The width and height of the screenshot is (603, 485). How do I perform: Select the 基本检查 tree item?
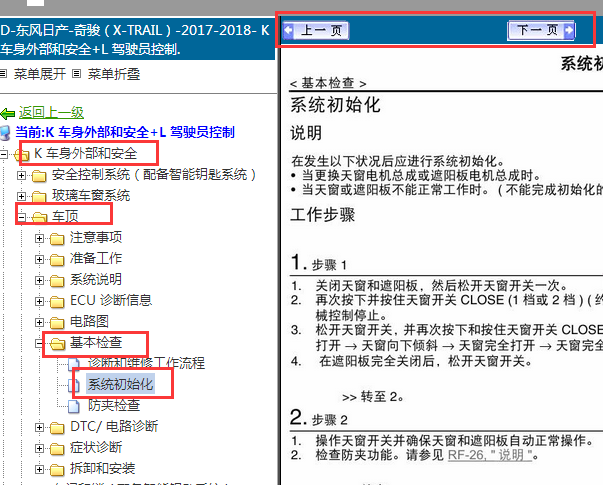coord(96,342)
